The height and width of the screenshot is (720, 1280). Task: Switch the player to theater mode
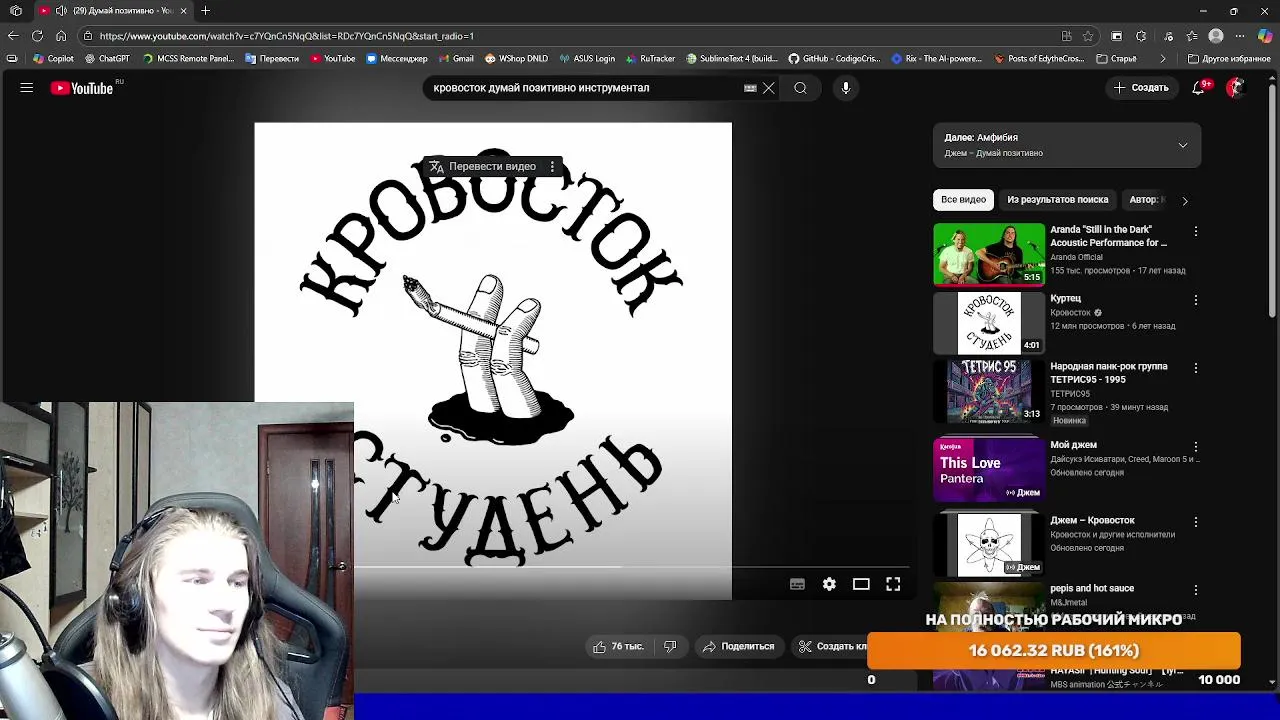tap(861, 585)
